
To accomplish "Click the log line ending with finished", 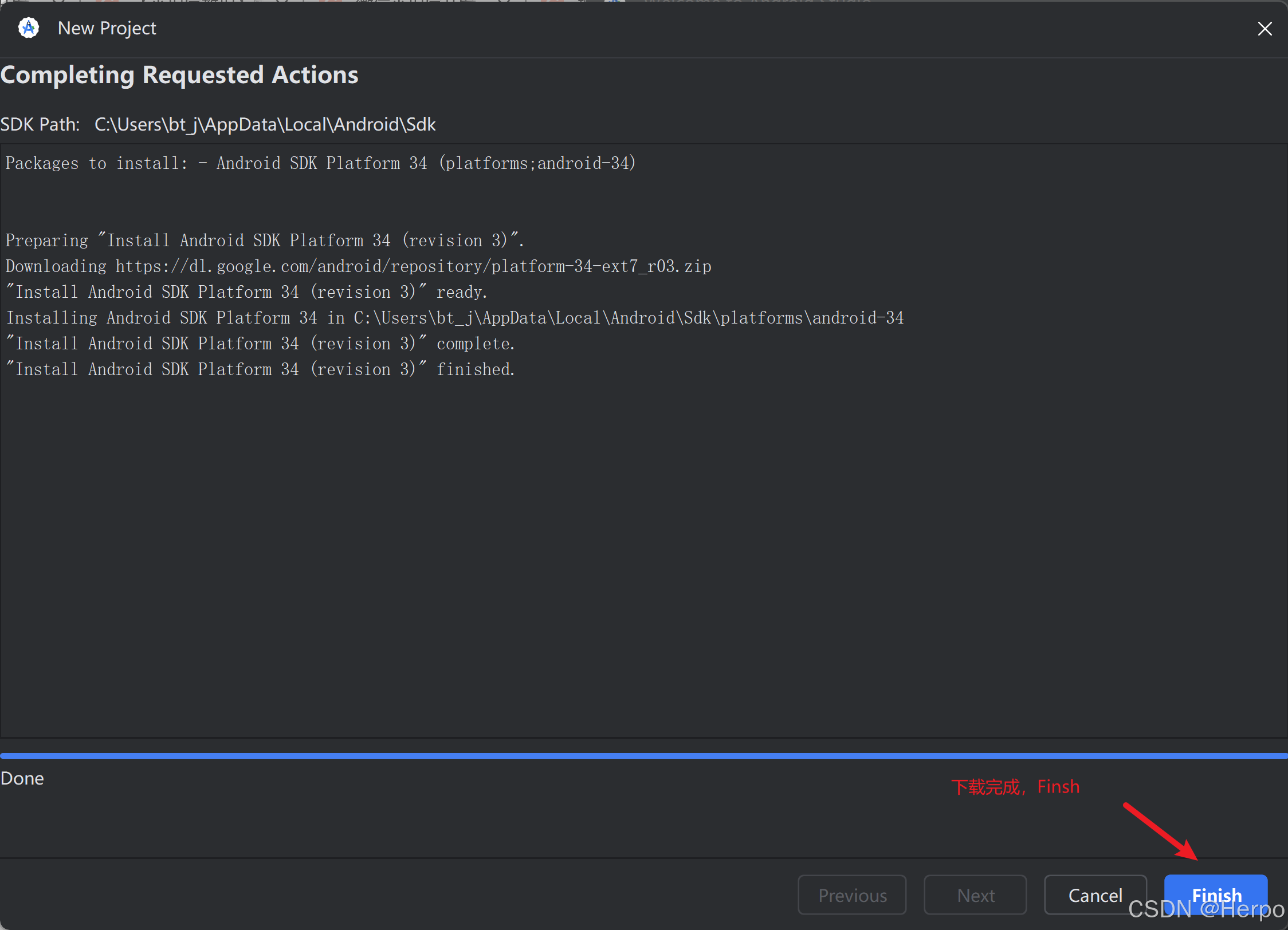I will (x=260, y=369).
